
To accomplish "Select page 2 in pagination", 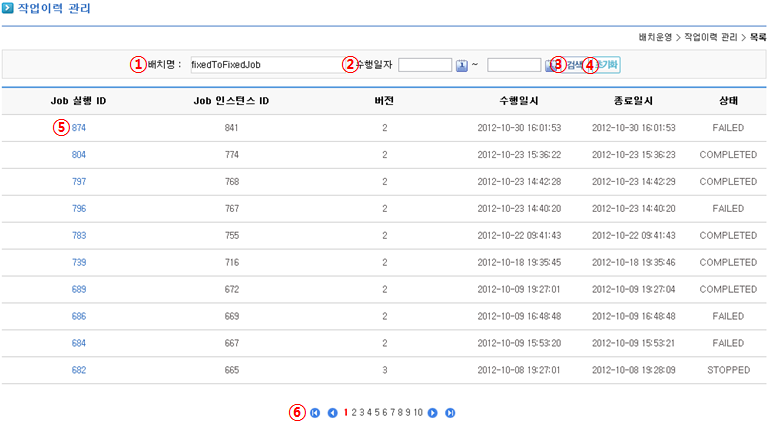I will coord(355,412).
